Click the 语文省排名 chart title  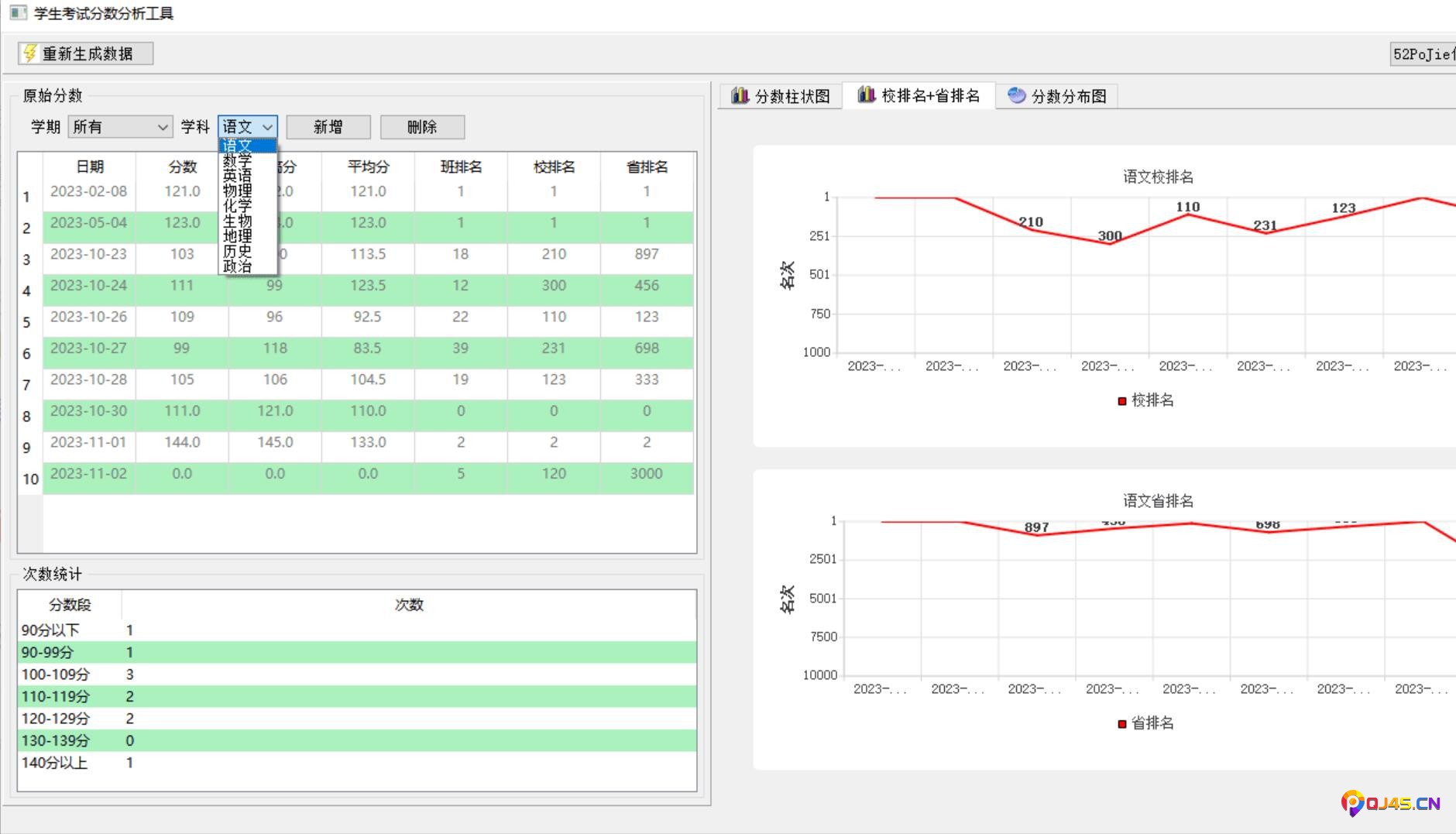[x=1158, y=500]
